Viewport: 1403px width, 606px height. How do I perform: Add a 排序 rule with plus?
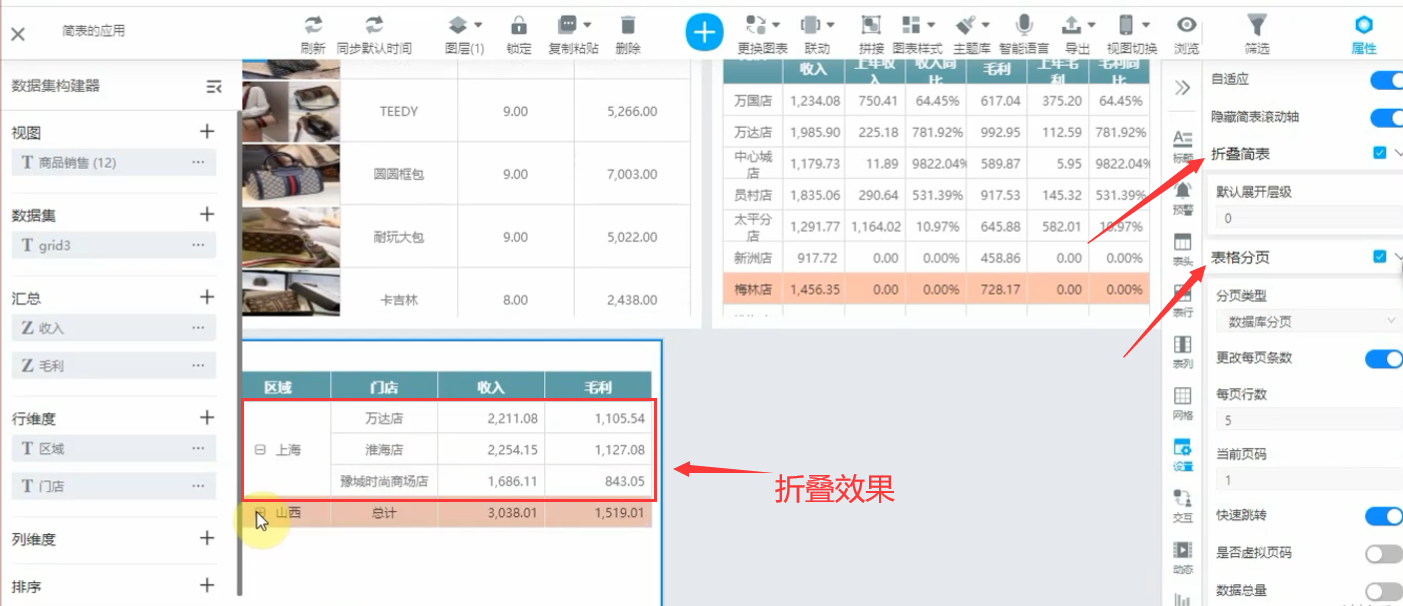pyautogui.click(x=207, y=585)
